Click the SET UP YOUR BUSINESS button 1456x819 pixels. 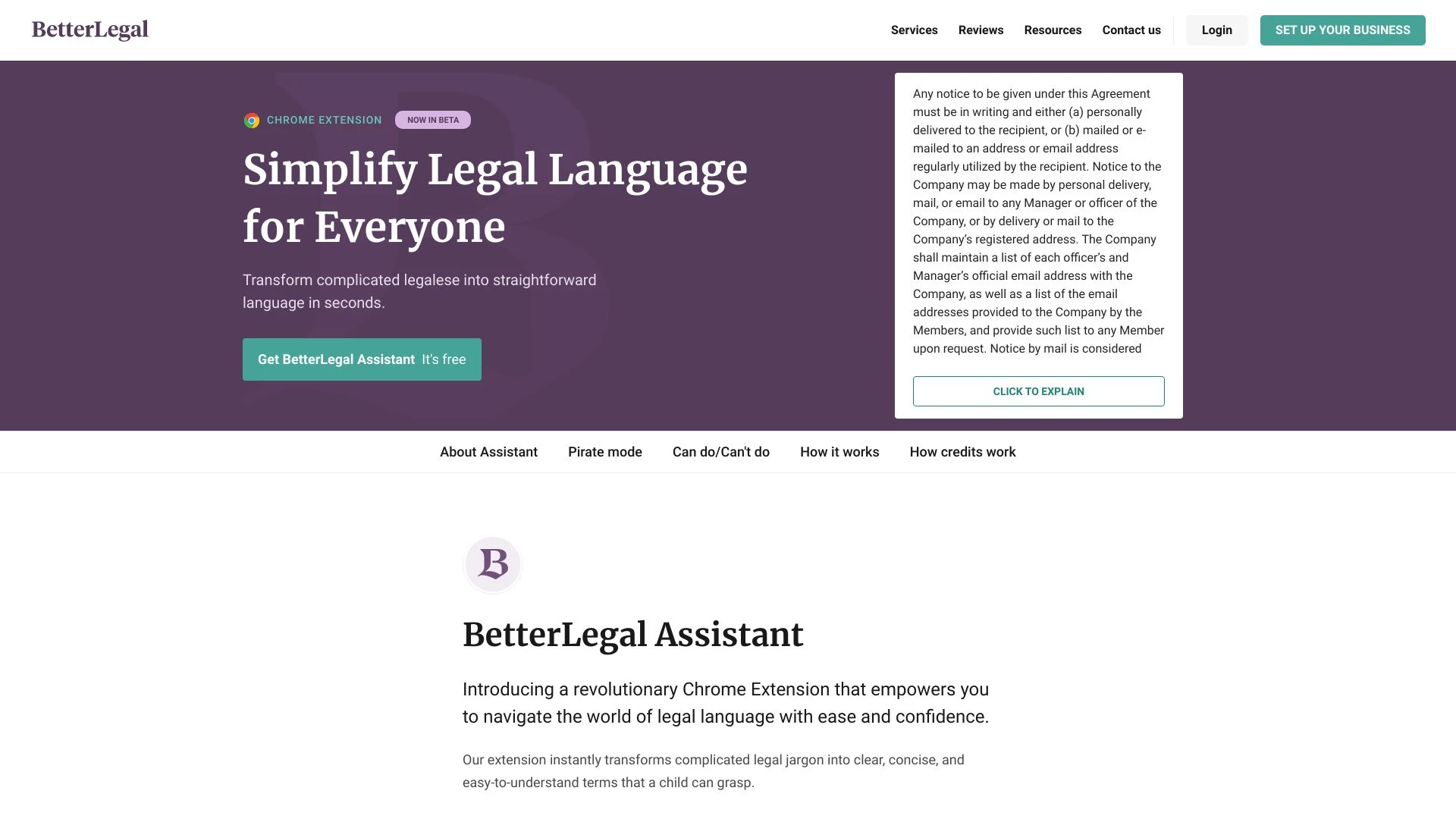click(x=1343, y=30)
